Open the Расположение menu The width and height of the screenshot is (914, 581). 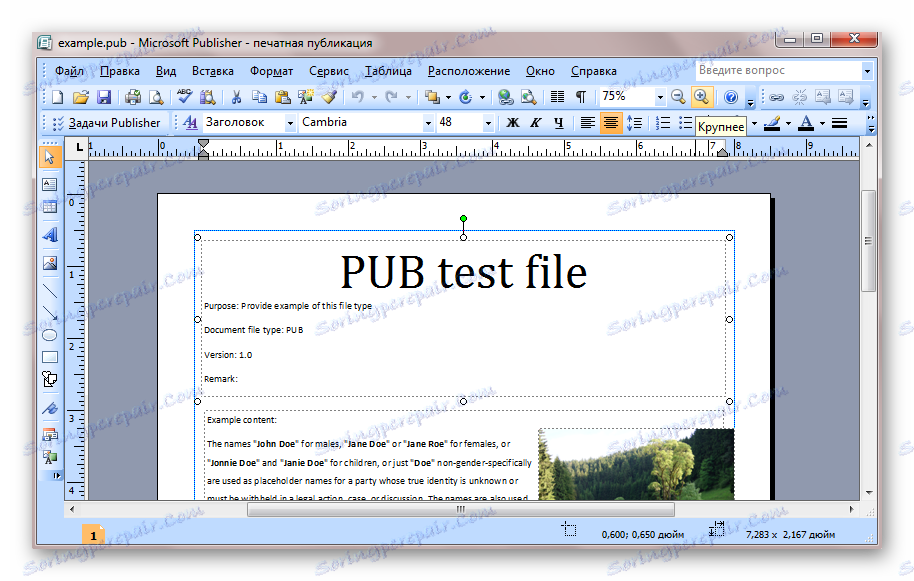click(469, 71)
